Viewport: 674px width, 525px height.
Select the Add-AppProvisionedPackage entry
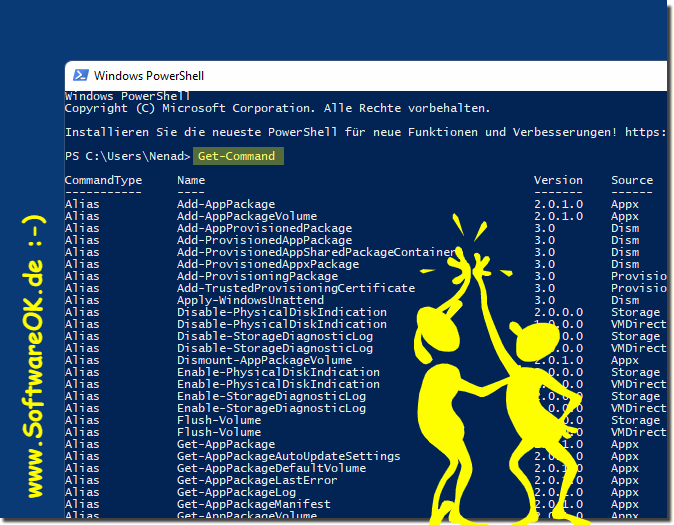pos(264,228)
